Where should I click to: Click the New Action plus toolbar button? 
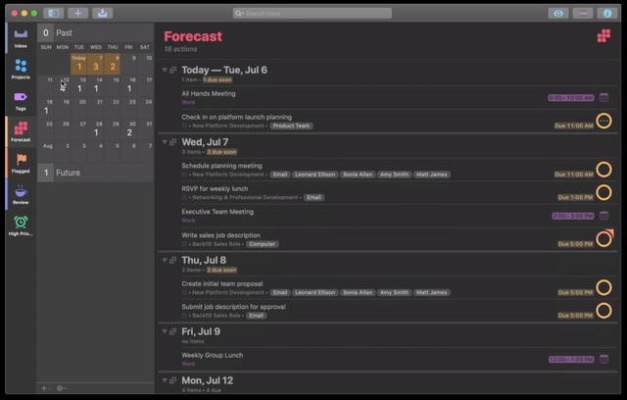click(x=77, y=13)
